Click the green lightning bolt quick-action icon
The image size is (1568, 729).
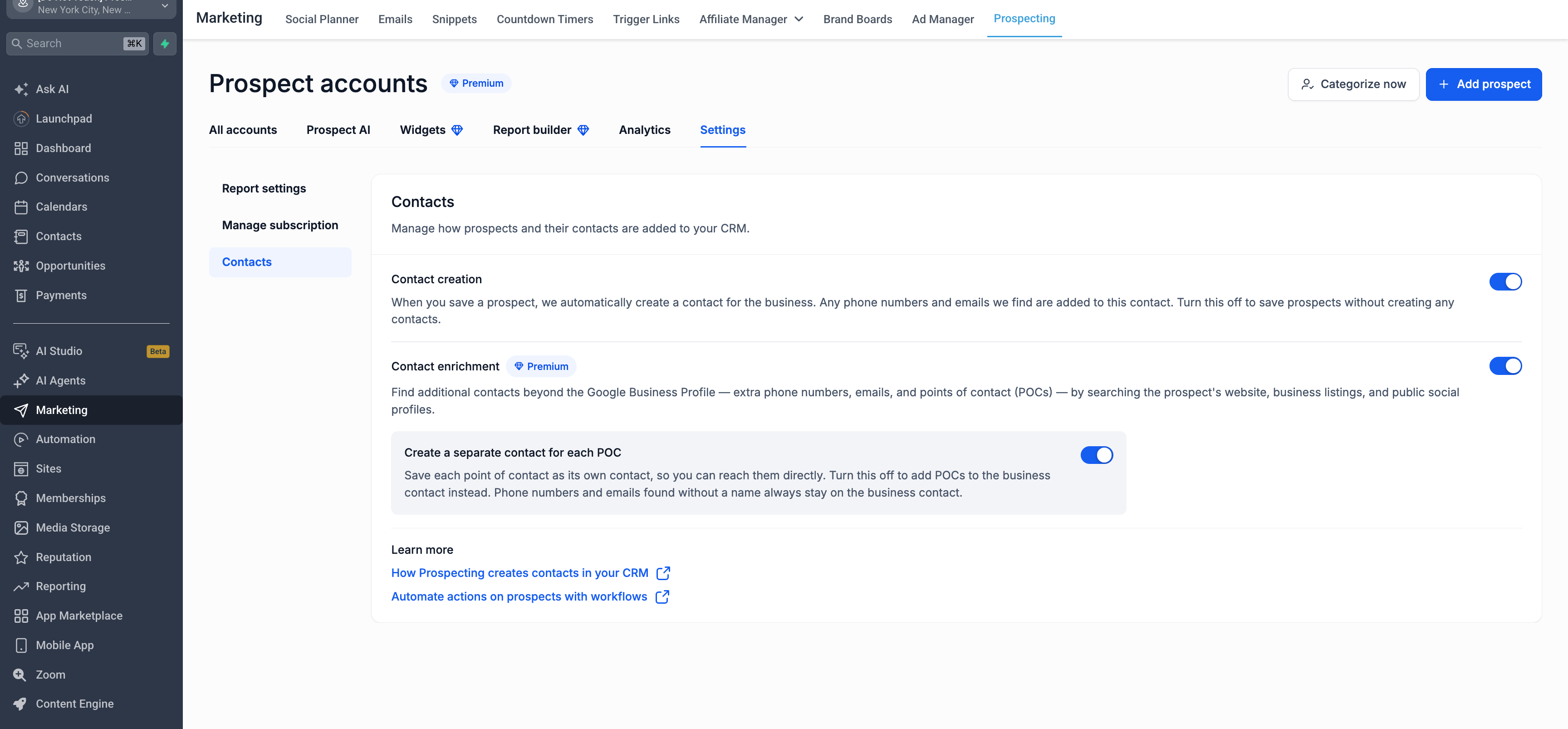[165, 44]
